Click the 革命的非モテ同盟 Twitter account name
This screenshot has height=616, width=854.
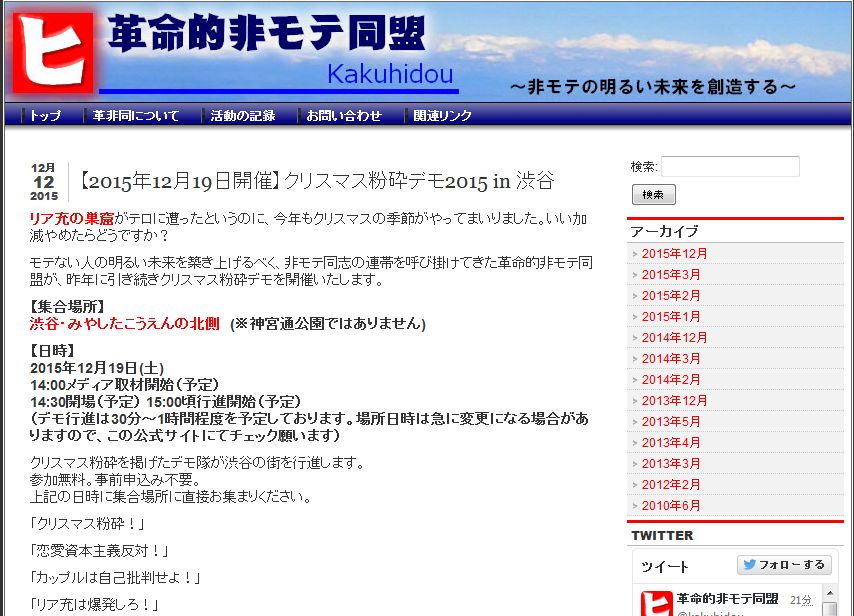(x=727, y=599)
